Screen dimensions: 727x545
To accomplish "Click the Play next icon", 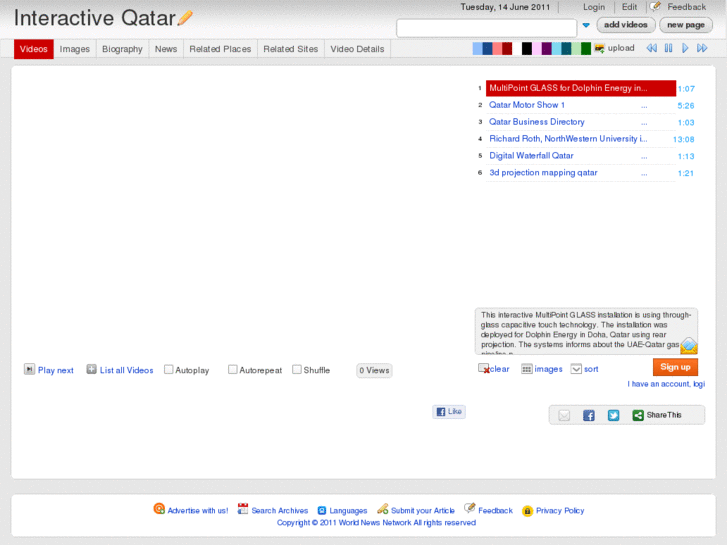I will (29, 369).
